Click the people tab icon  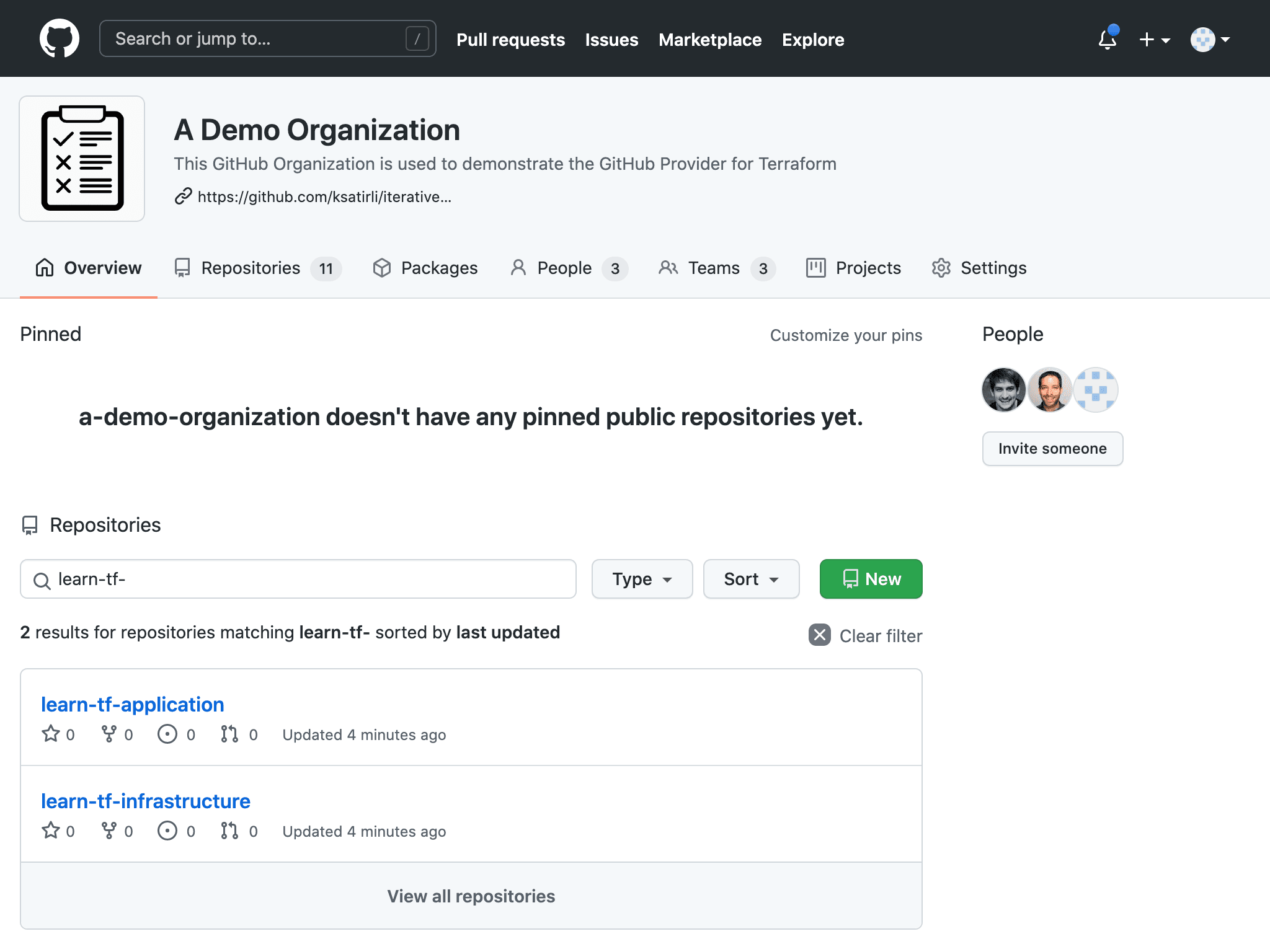pos(516,267)
